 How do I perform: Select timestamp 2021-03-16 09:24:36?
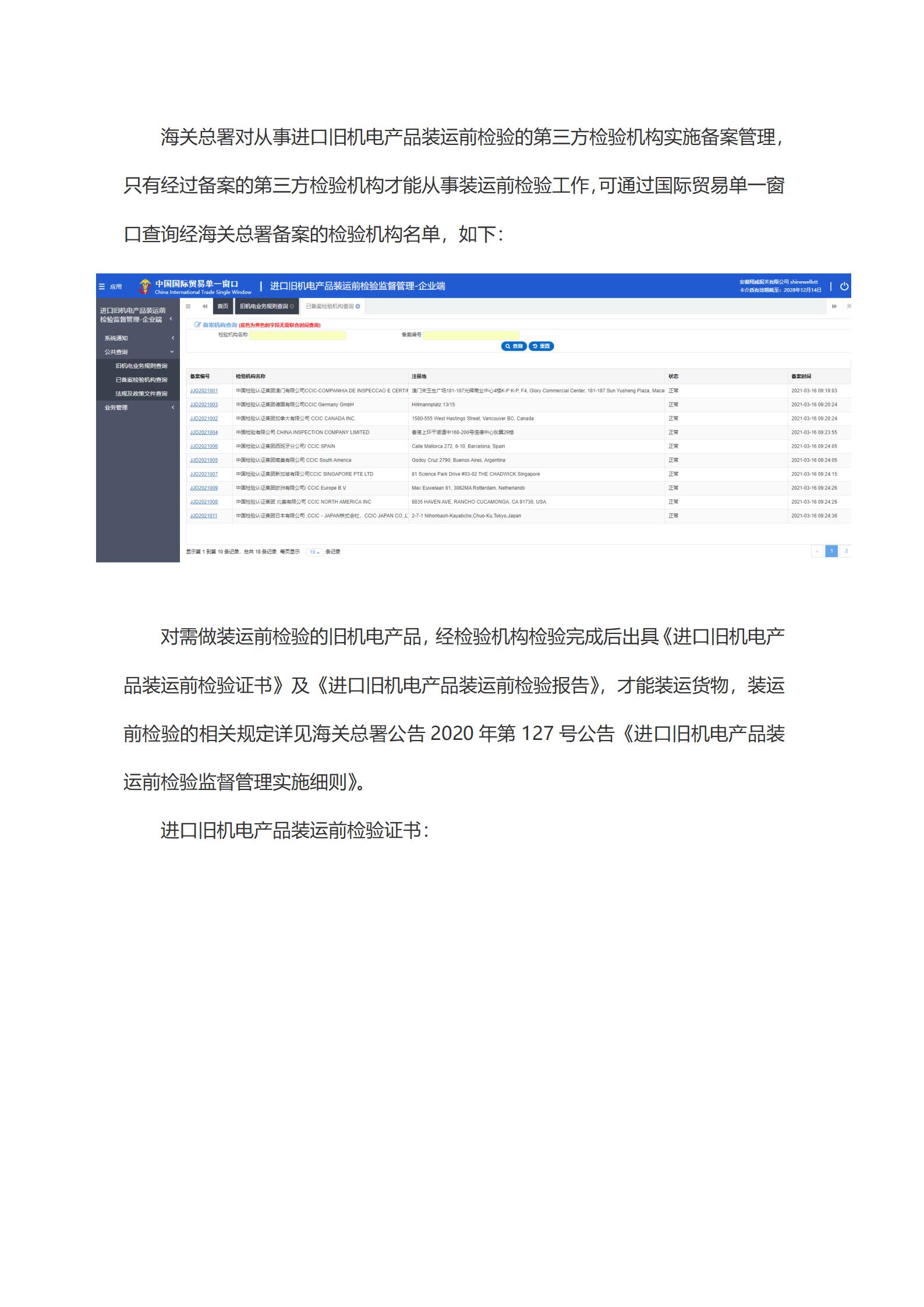[x=814, y=516]
